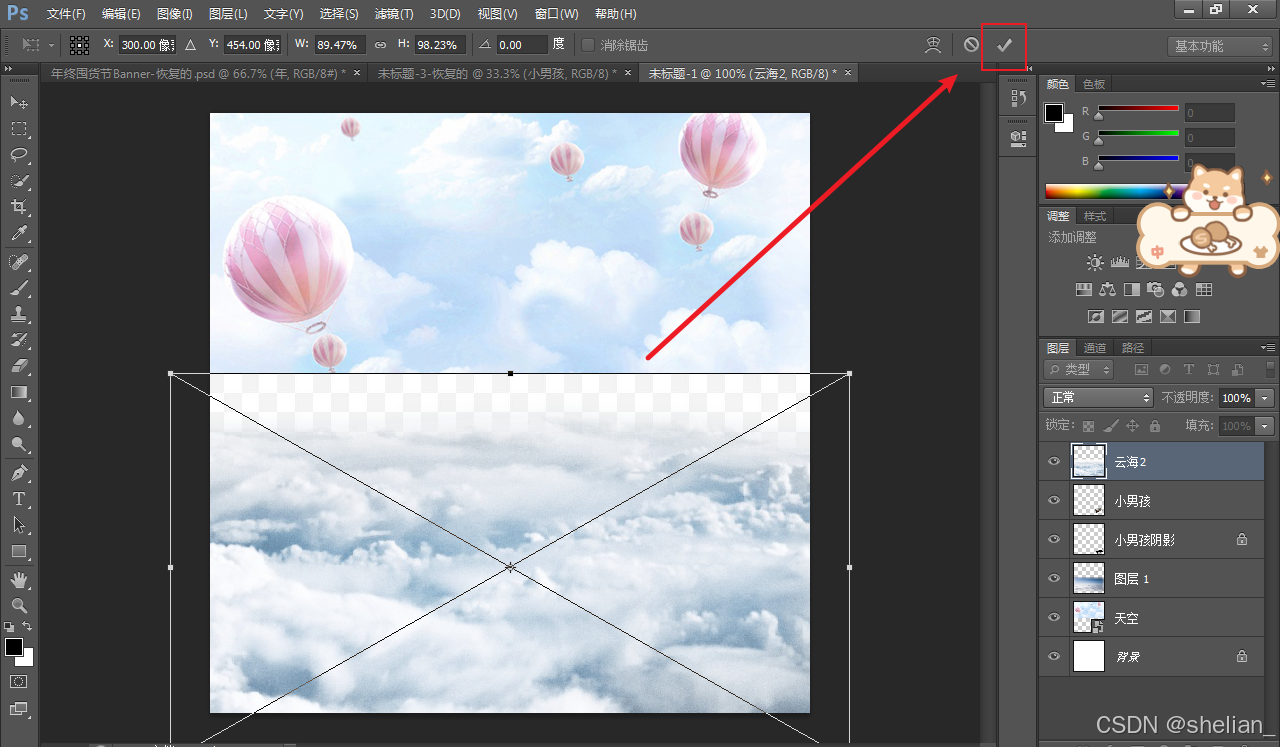Select the Clone Stamp tool
Screen dimensions: 1280x747
coord(19,314)
